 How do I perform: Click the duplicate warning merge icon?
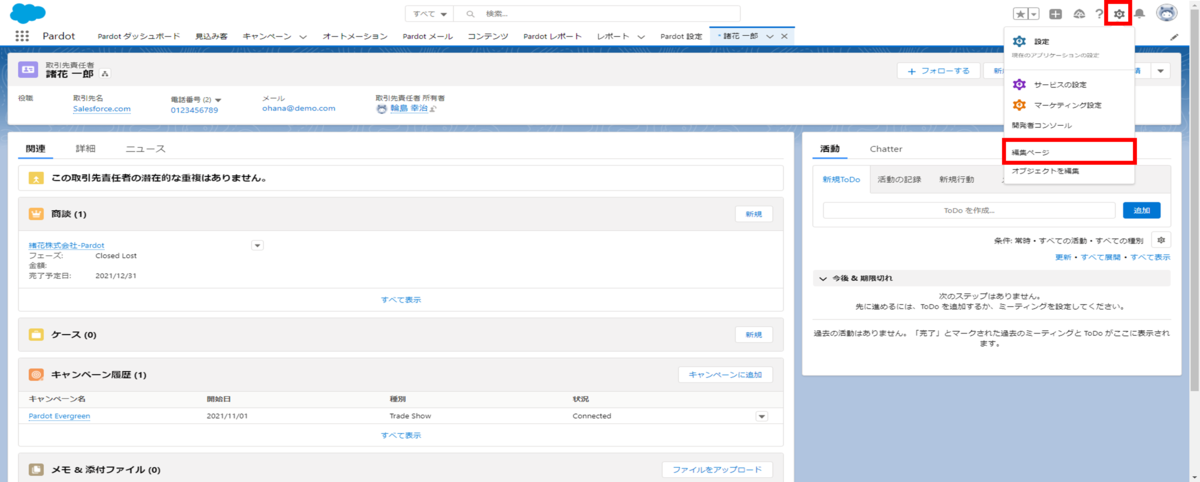coord(36,178)
